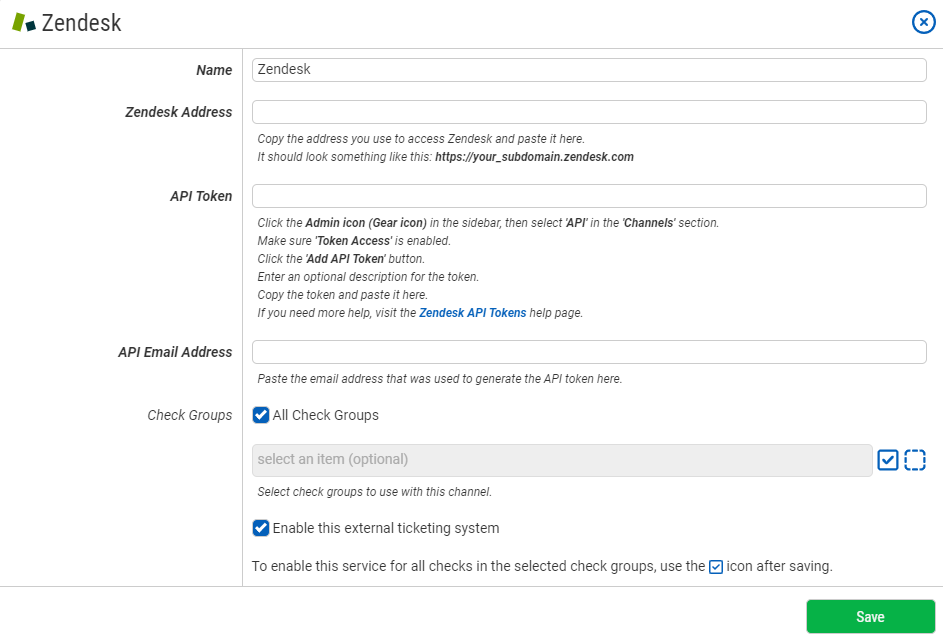Click into the Name input field
Image resolution: width=943 pixels, height=643 pixels.
coord(589,70)
